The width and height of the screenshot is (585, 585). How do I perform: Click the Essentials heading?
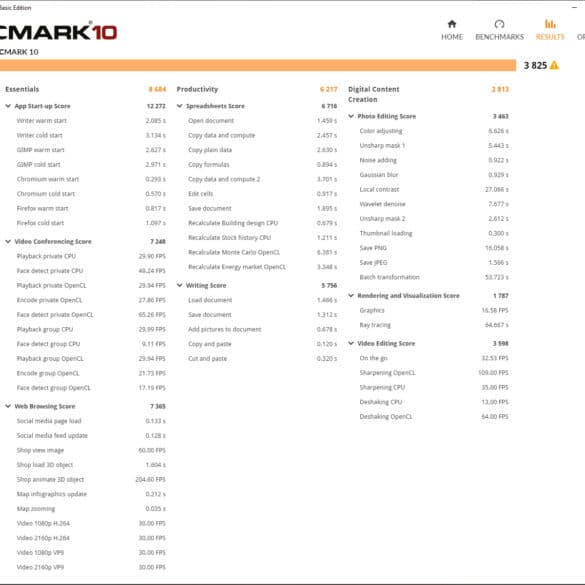click(22, 89)
